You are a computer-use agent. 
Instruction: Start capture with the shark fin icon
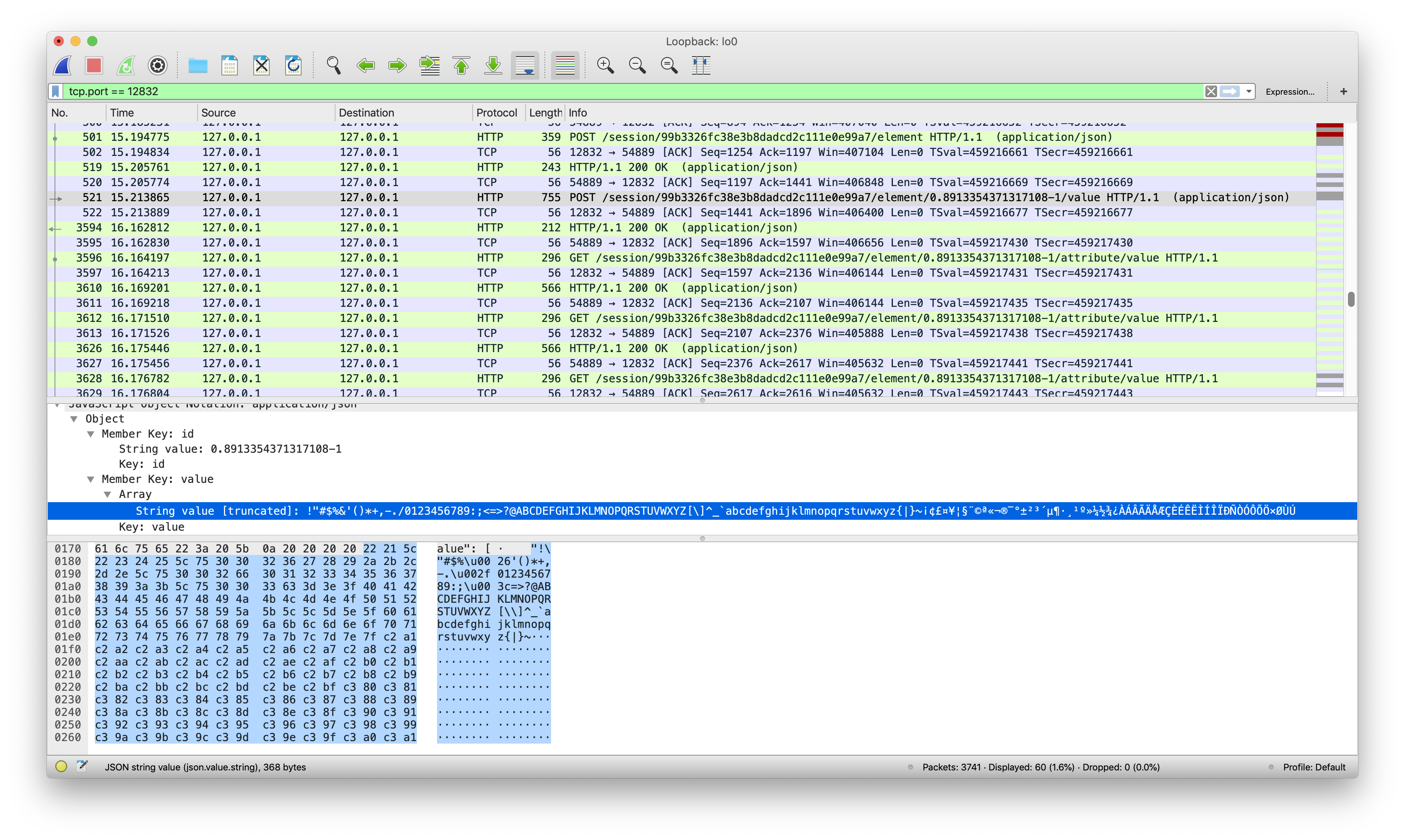63,66
